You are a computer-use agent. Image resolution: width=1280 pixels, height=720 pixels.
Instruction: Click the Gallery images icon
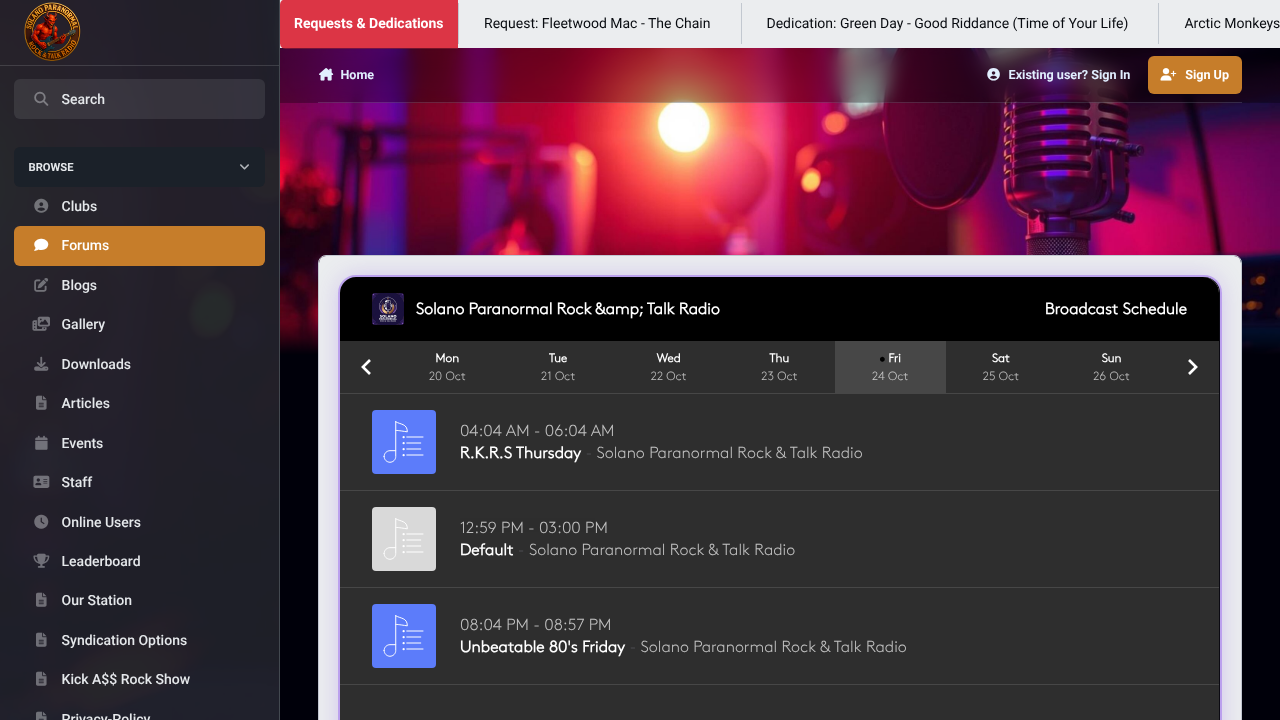coord(41,324)
